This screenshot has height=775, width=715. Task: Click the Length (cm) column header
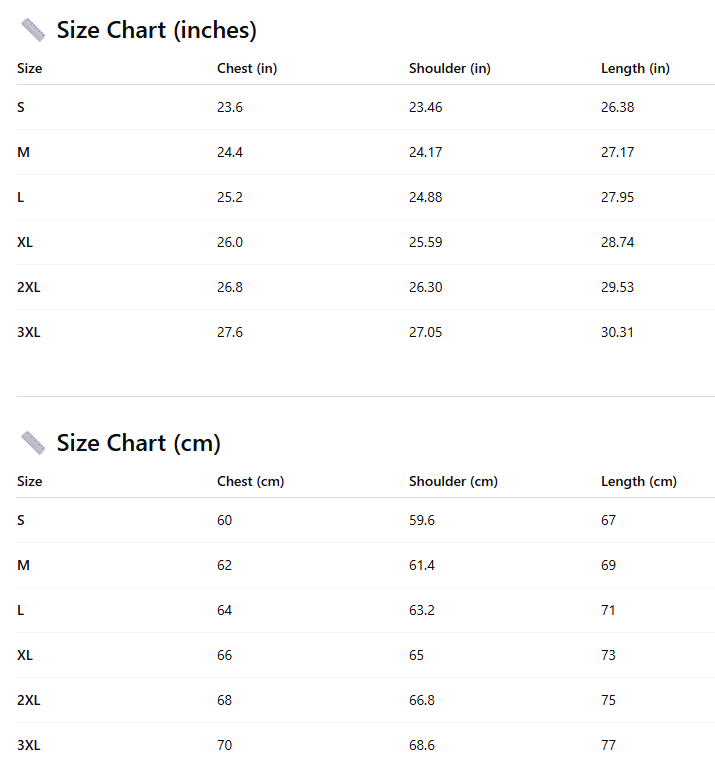click(638, 481)
